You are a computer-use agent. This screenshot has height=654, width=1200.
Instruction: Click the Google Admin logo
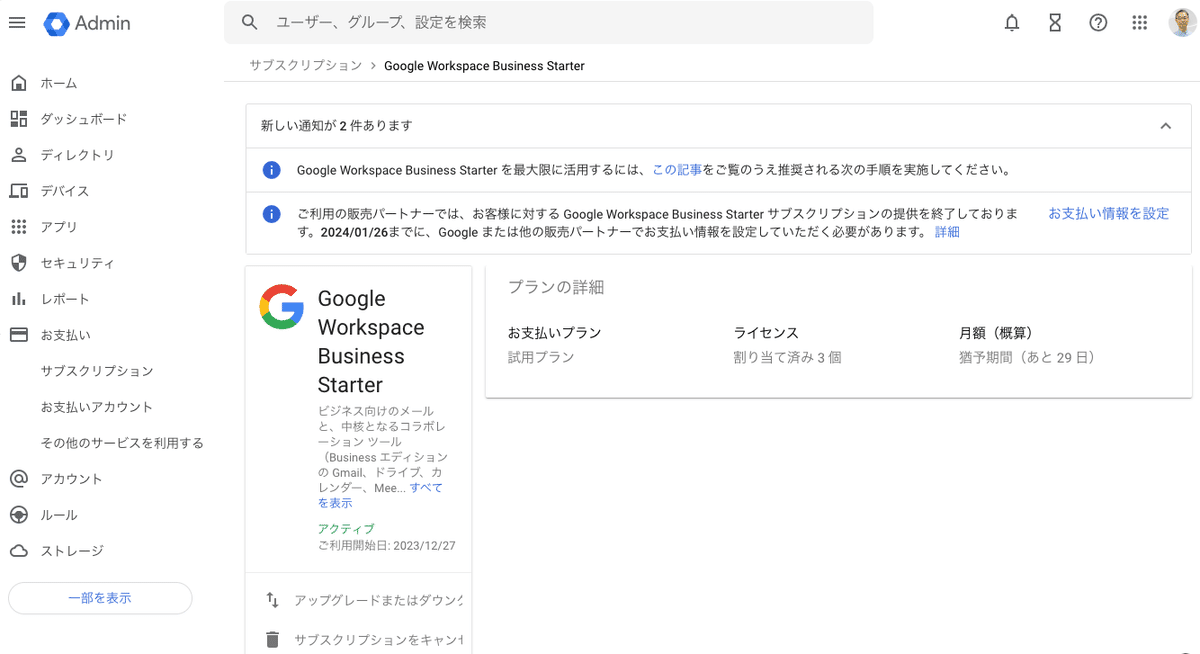pyautogui.click(x=87, y=23)
